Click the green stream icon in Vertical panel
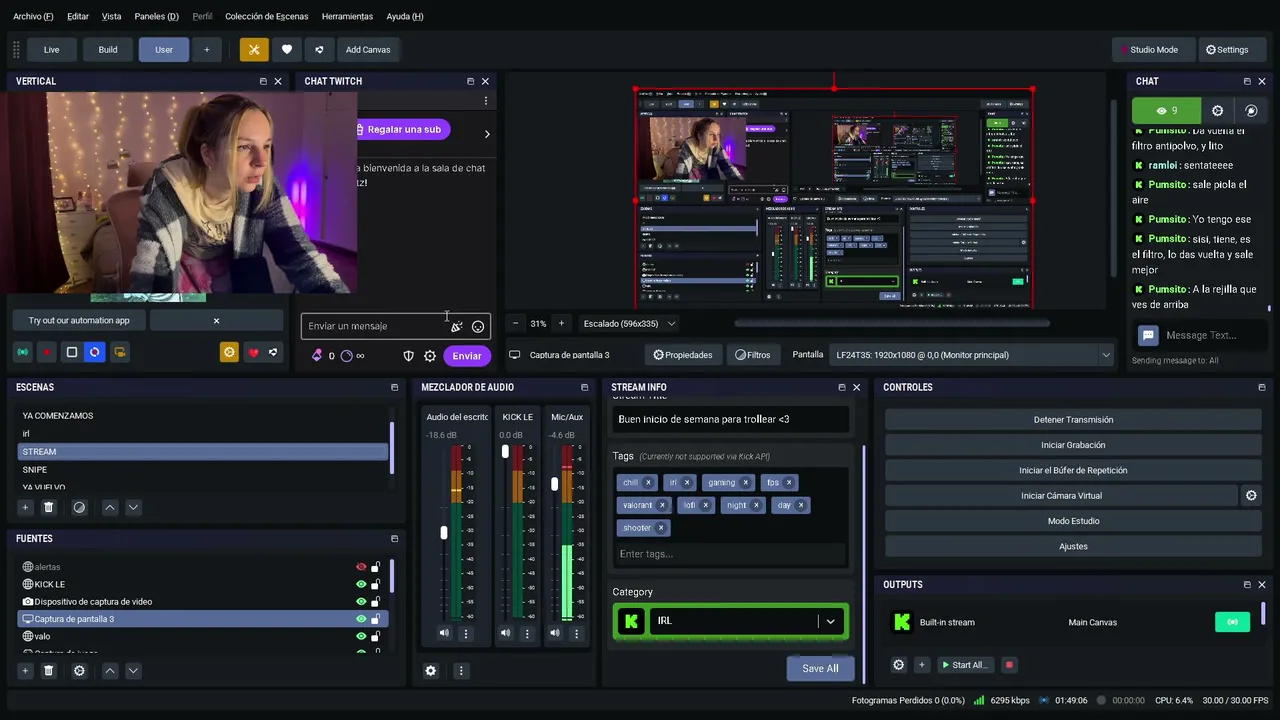 point(22,352)
